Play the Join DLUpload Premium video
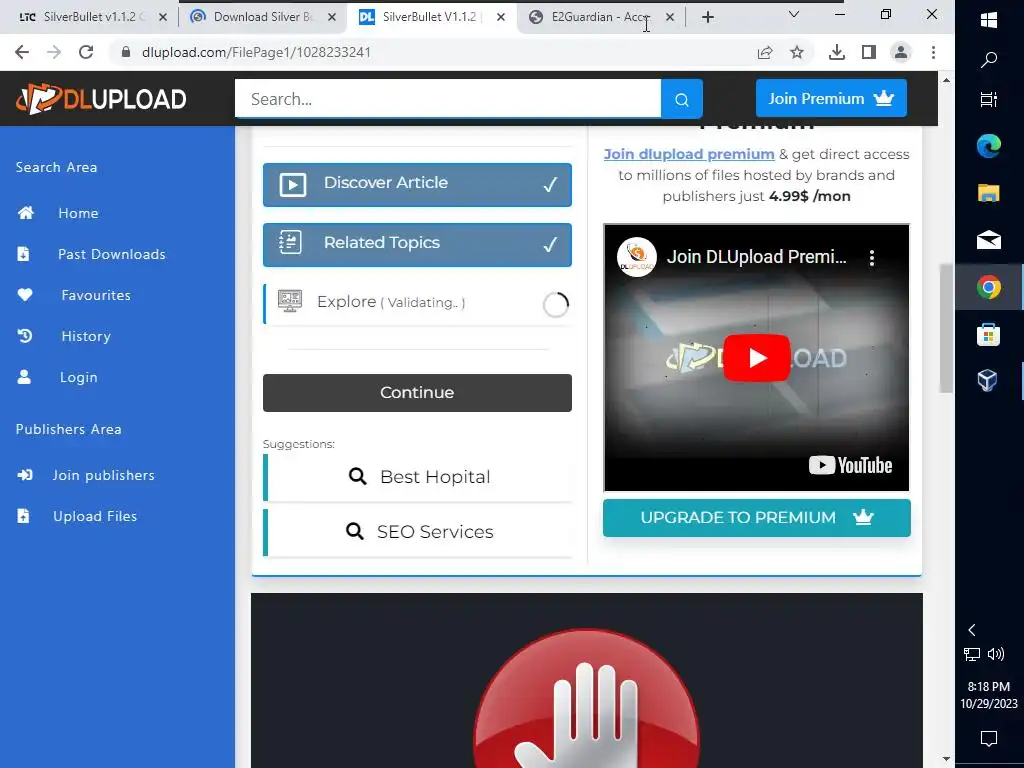The image size is (1024, 768). [756, 358]
